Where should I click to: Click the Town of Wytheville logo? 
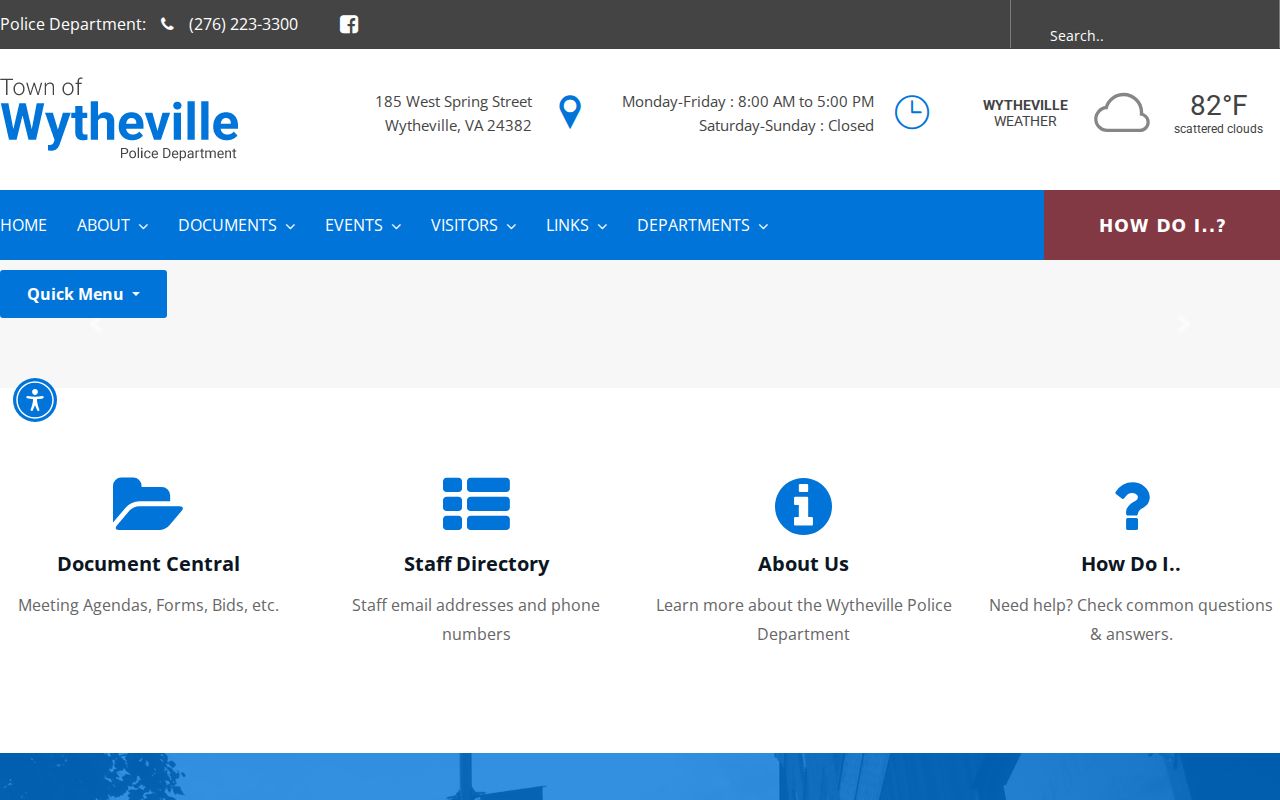(119, 118)
